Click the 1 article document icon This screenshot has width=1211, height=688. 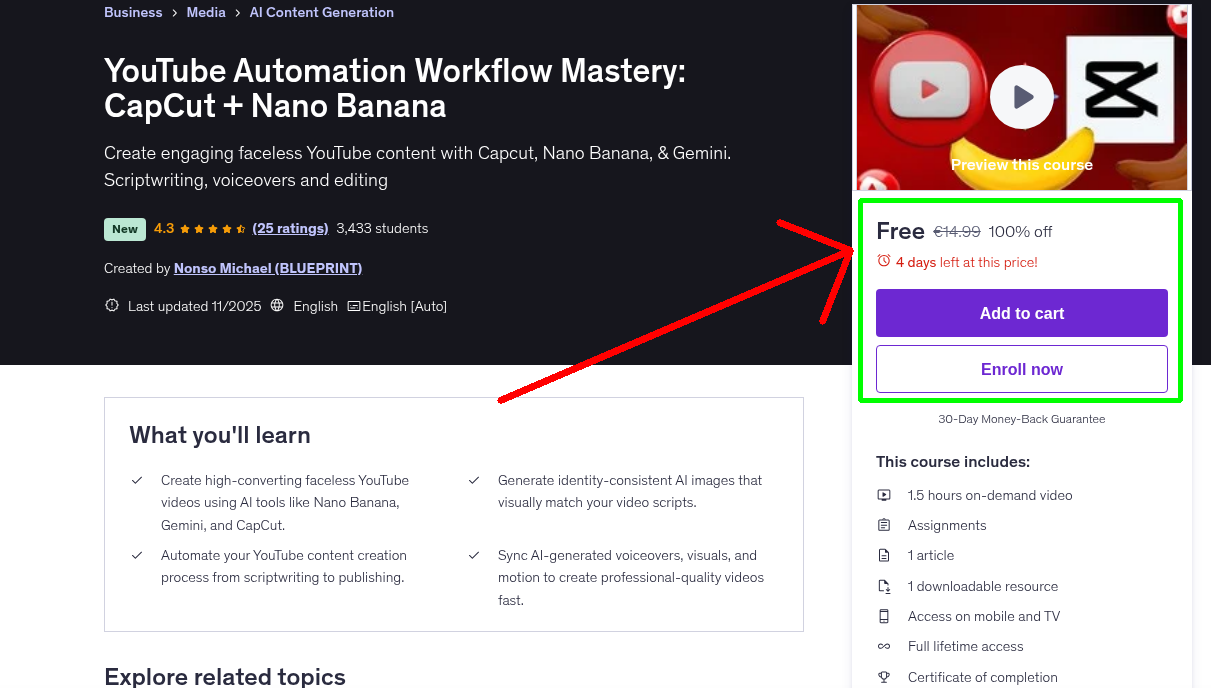[x=884, y=555]
